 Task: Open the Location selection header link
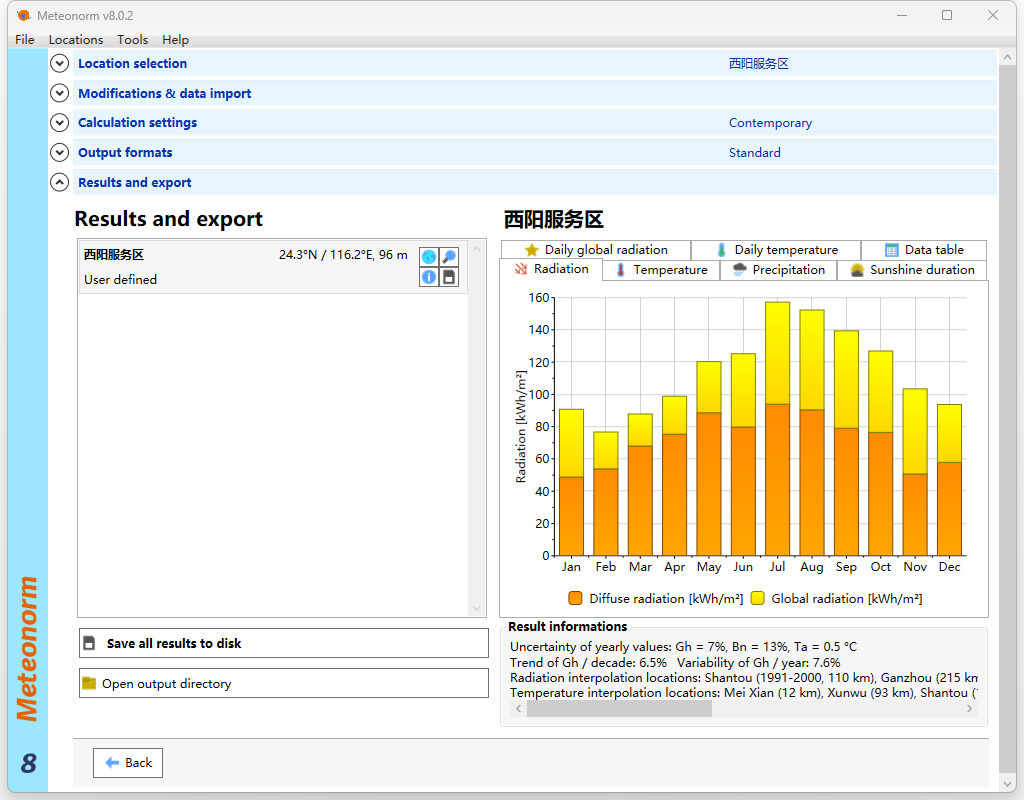[133, 63]
